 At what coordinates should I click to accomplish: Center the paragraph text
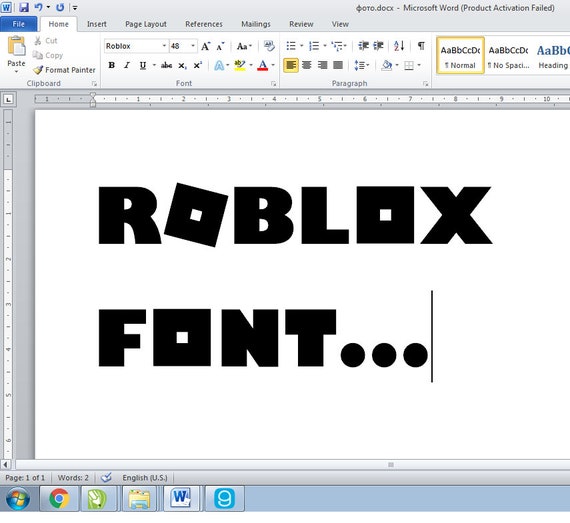pyautogui.click(x=307, y=65)
